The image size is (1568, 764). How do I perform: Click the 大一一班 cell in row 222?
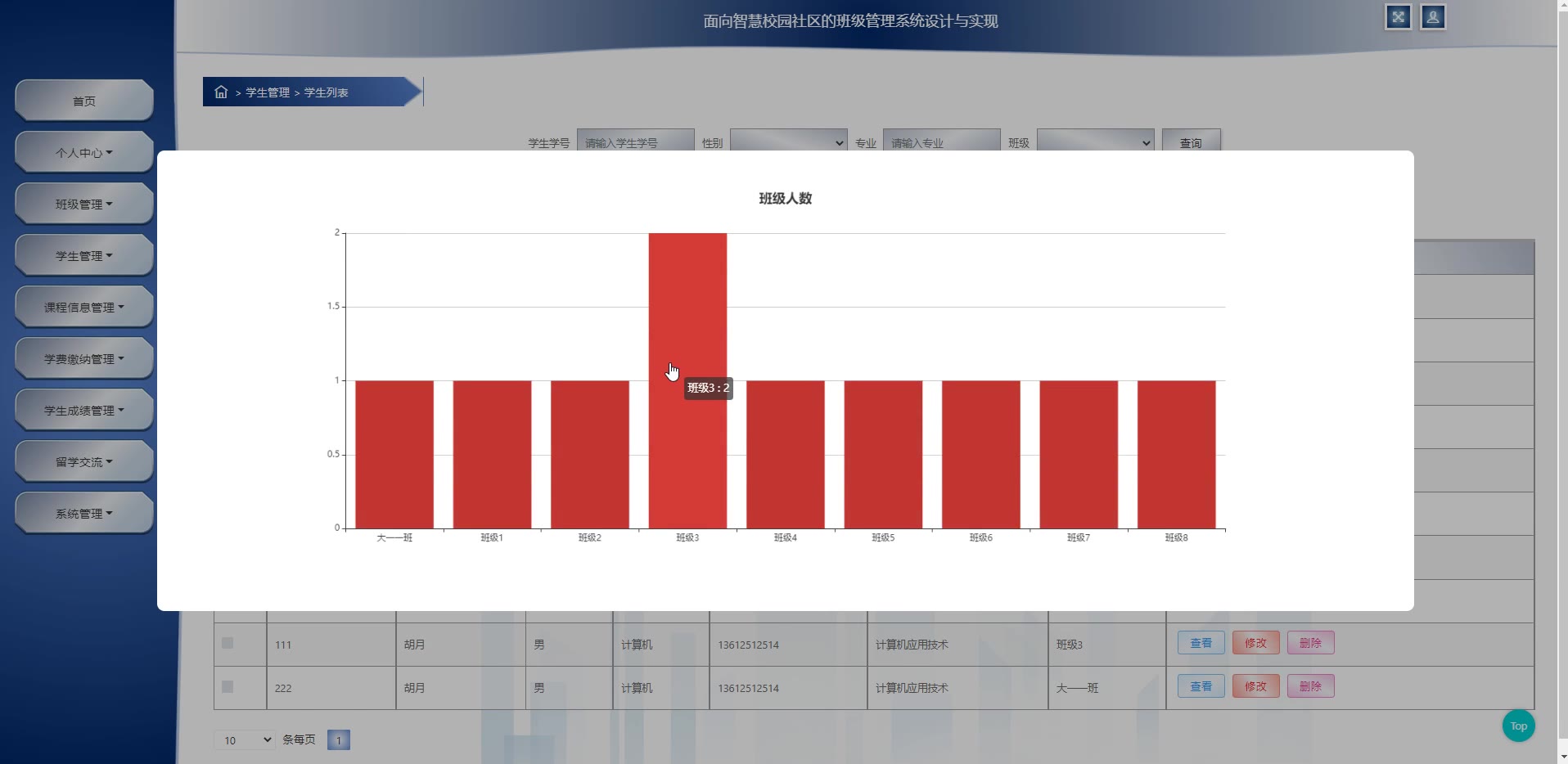coord(1106,688)
